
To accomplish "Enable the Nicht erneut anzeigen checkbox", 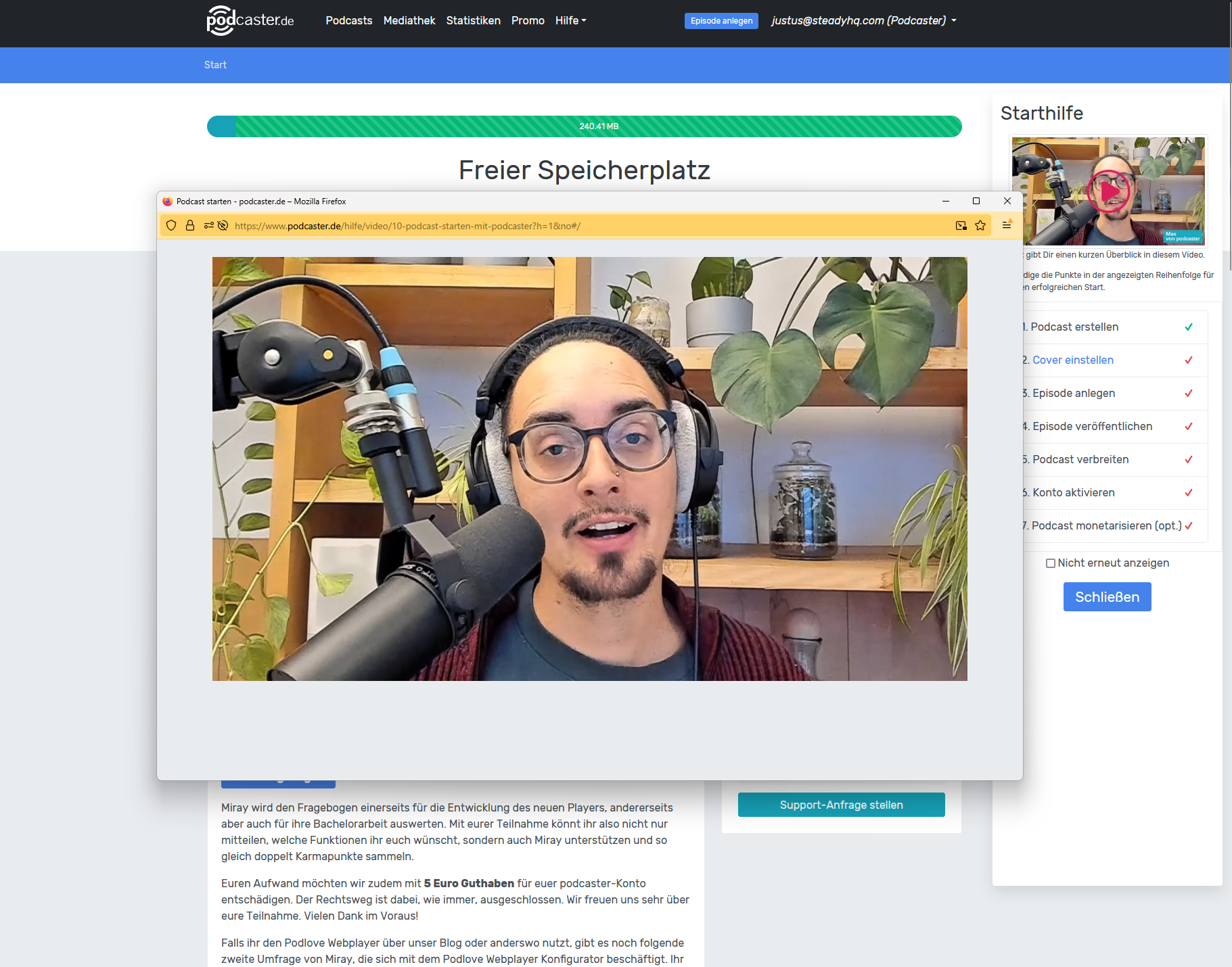I will click(x=1051, y=563).
